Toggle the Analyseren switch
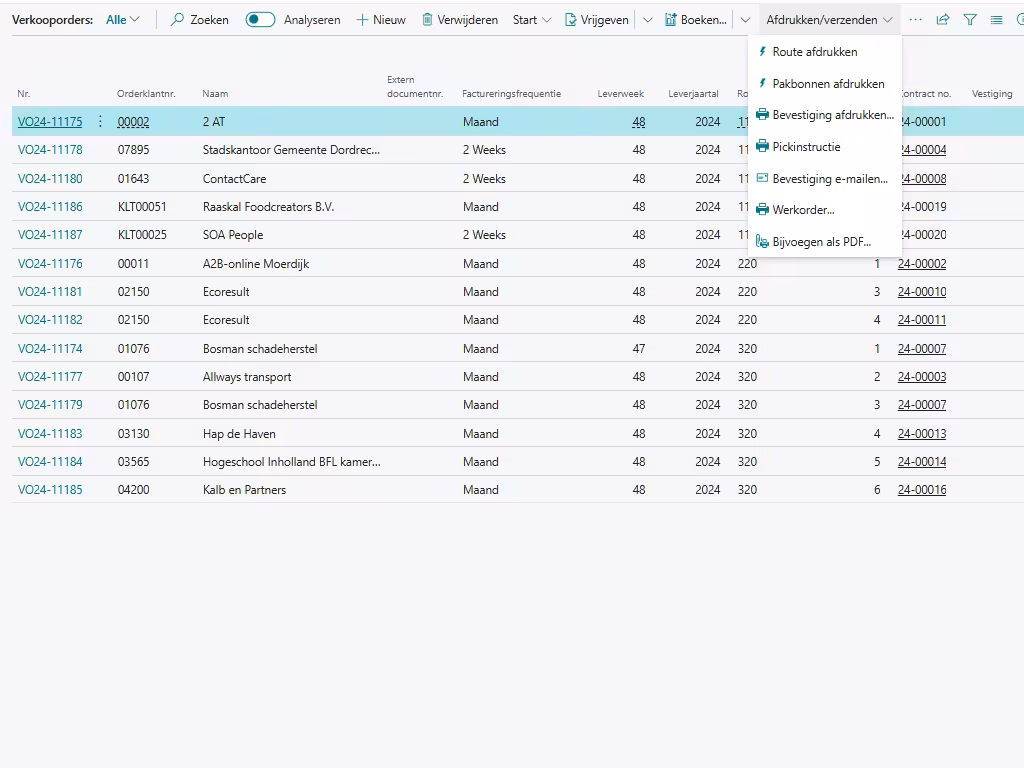Screen dimensions: 1024x768 click(x=260, y=20)
